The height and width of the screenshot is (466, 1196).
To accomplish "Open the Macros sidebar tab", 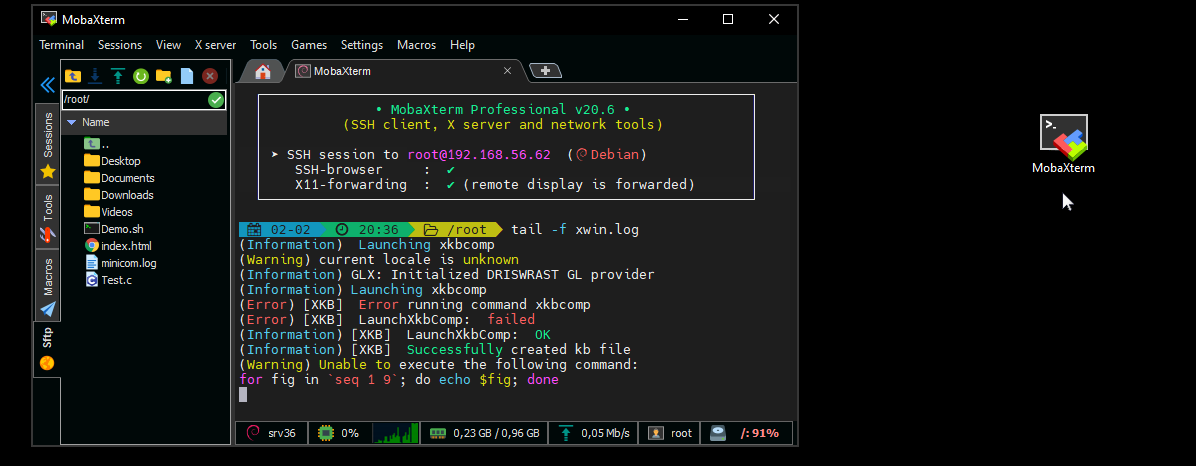I will click(x=48, y=285).
